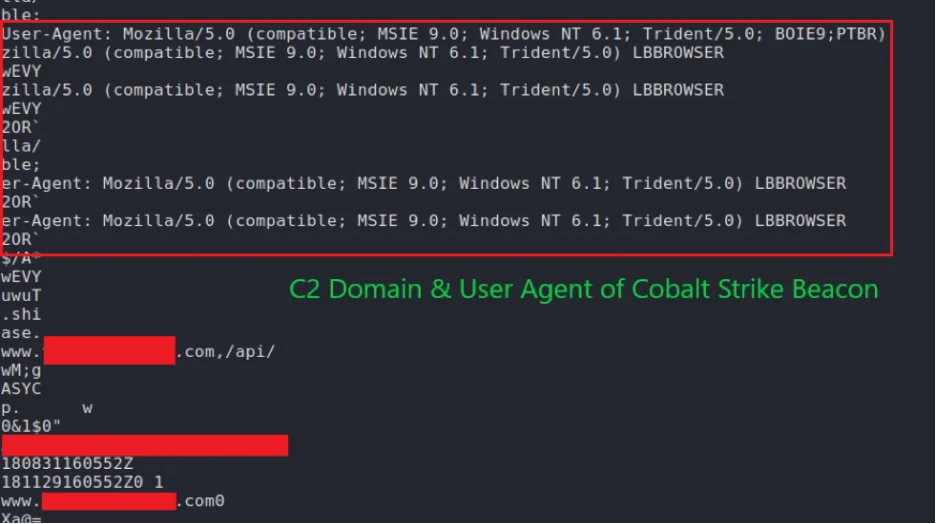Click the green C2 Domain annotation text
This screenshot has height=524, width=936.
583,290
